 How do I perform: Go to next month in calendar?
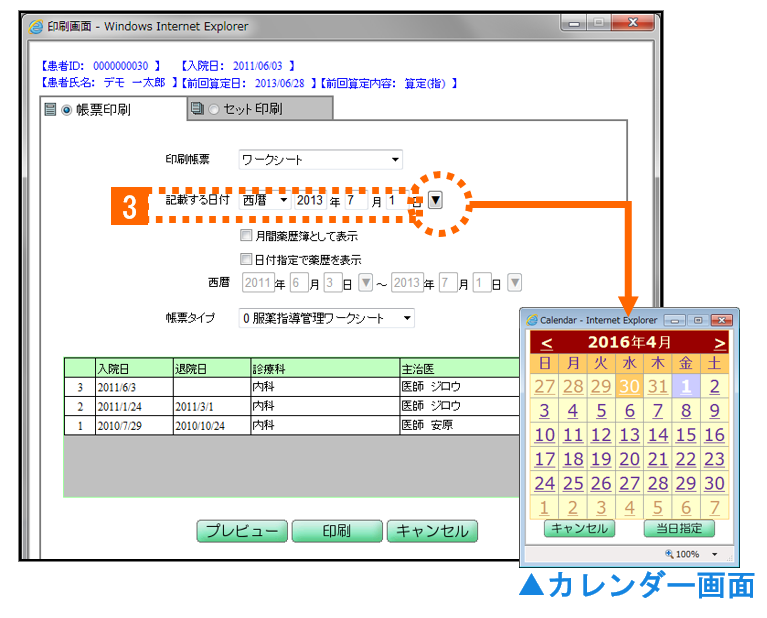(x=719, y=342)
